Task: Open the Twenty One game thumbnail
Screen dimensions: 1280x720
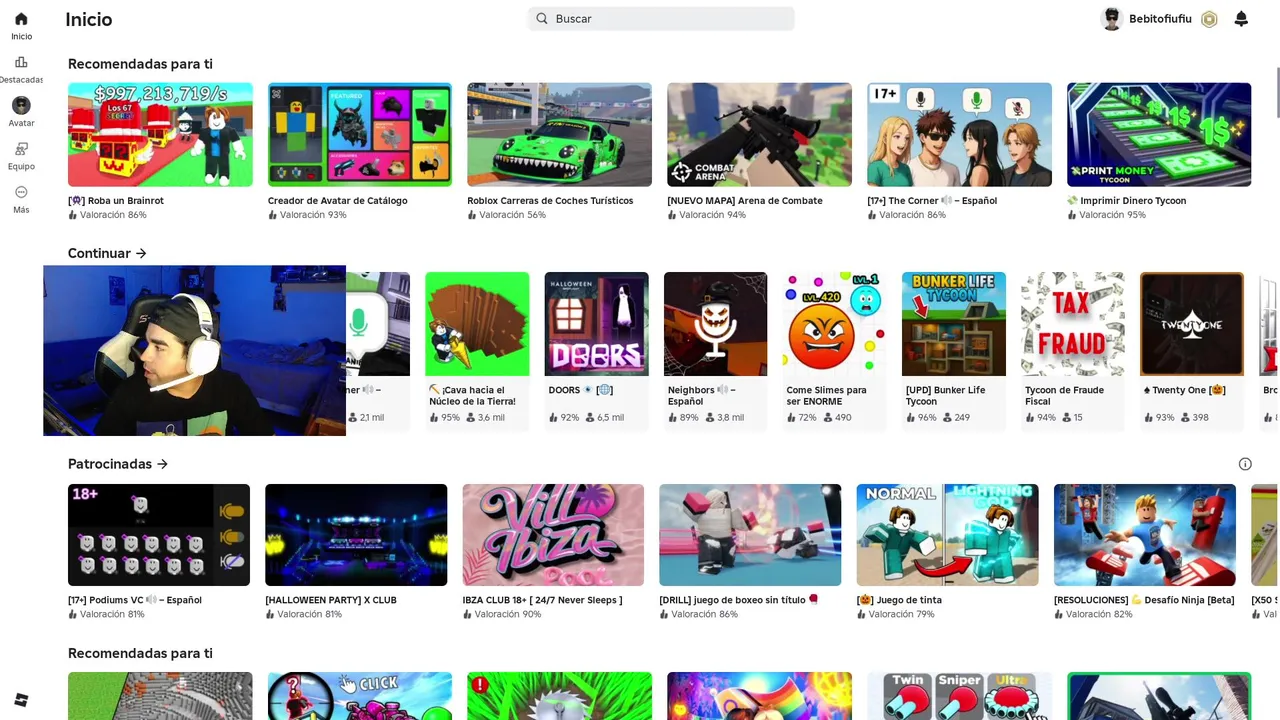Action: (x=1192, y=324)
